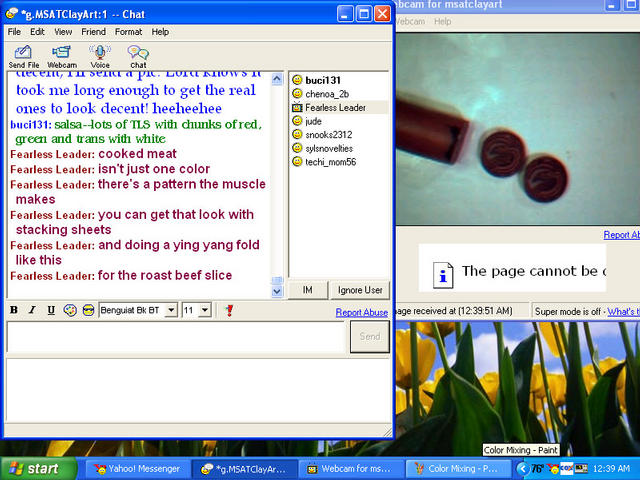Click smiley icon next to jude

click(x=297, y=121)
